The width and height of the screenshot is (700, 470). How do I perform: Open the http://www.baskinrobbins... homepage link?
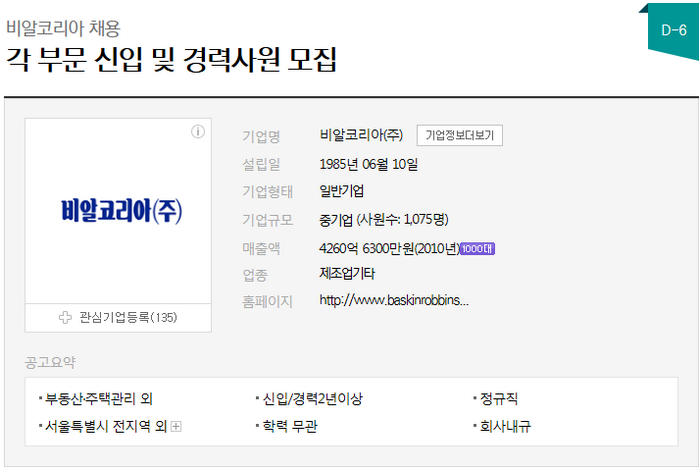coord(394,300)
